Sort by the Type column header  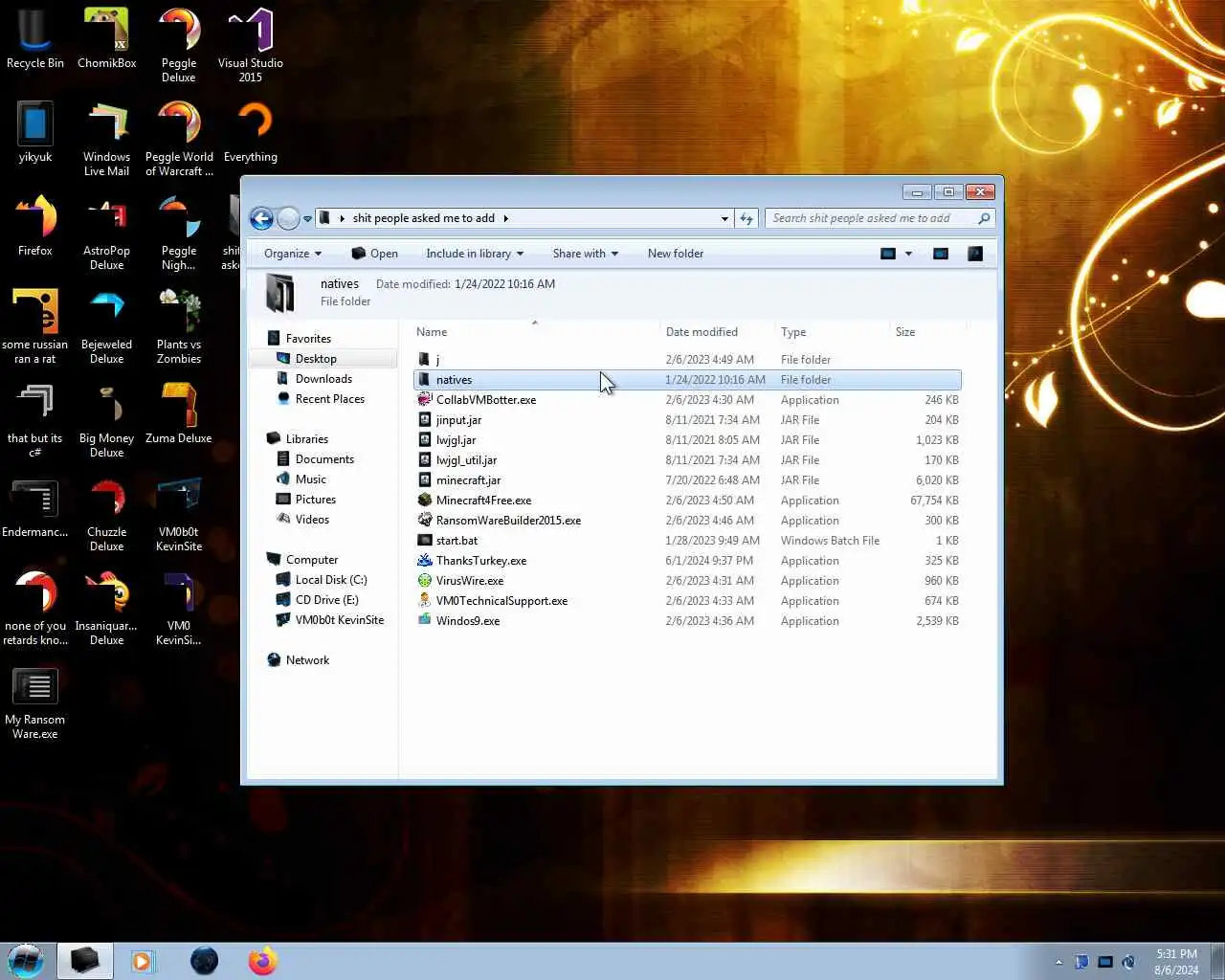(831, 332)
